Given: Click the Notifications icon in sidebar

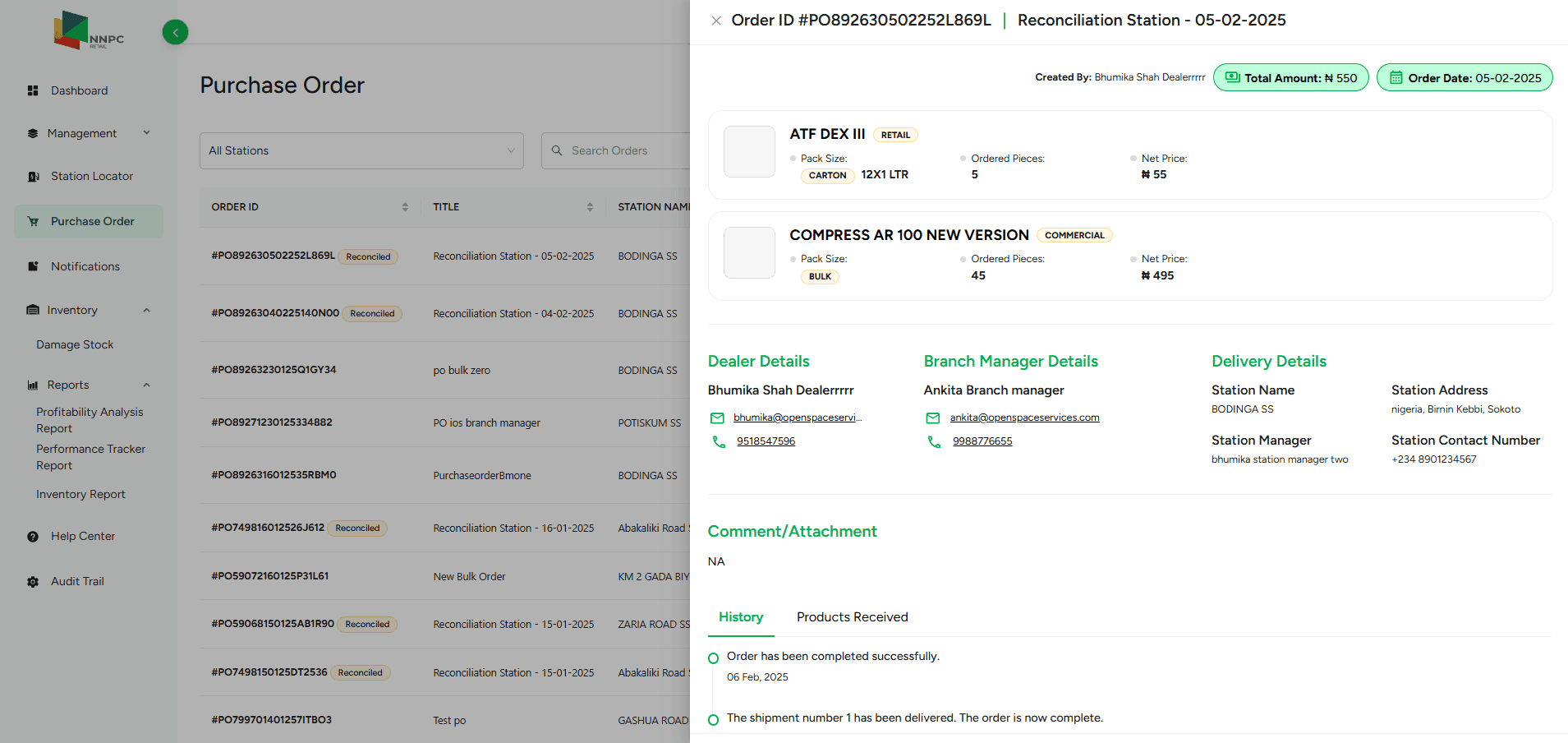Looking at the screenshot, I should click(33, 266).
